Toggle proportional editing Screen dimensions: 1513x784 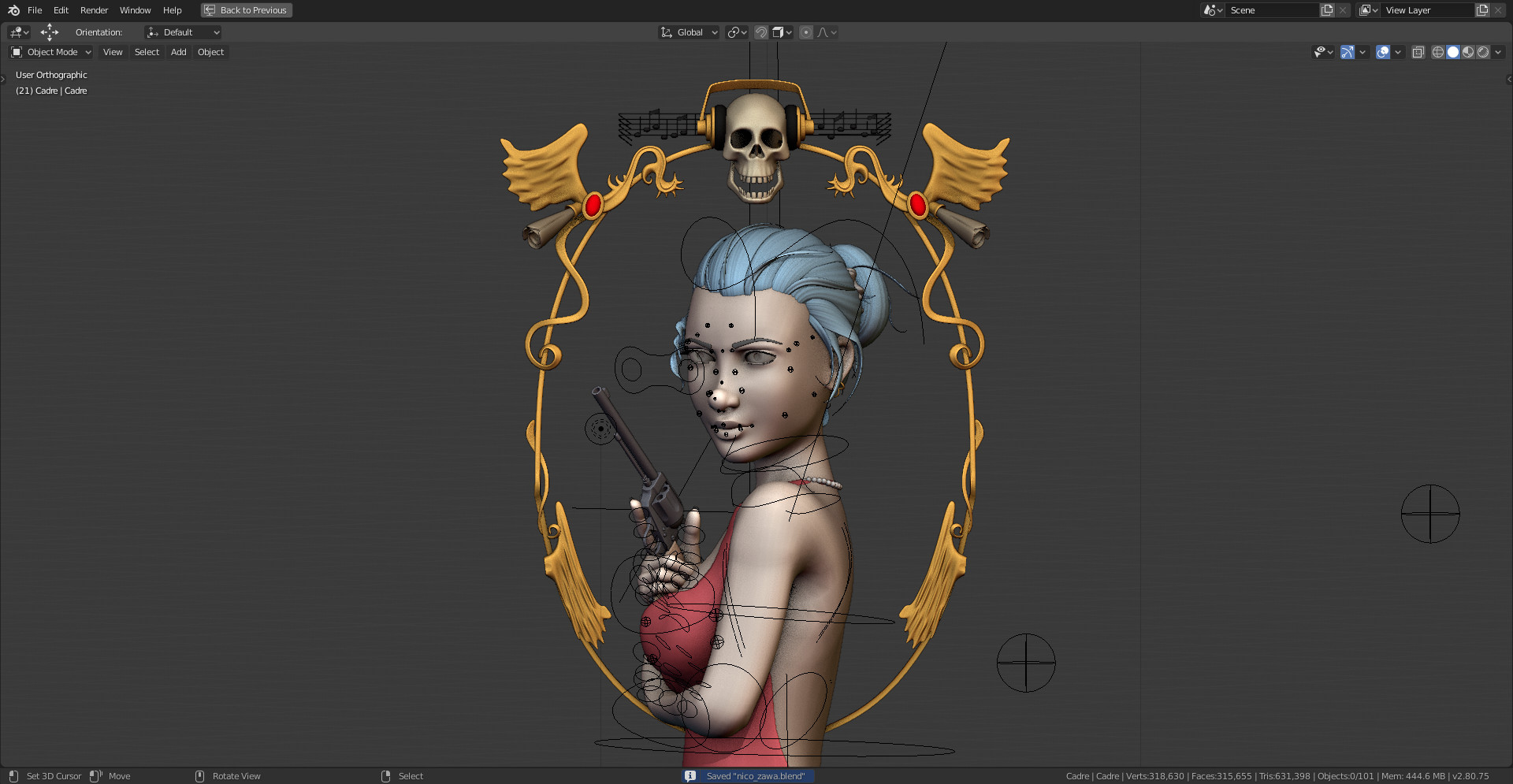click(x=806, y=32)
